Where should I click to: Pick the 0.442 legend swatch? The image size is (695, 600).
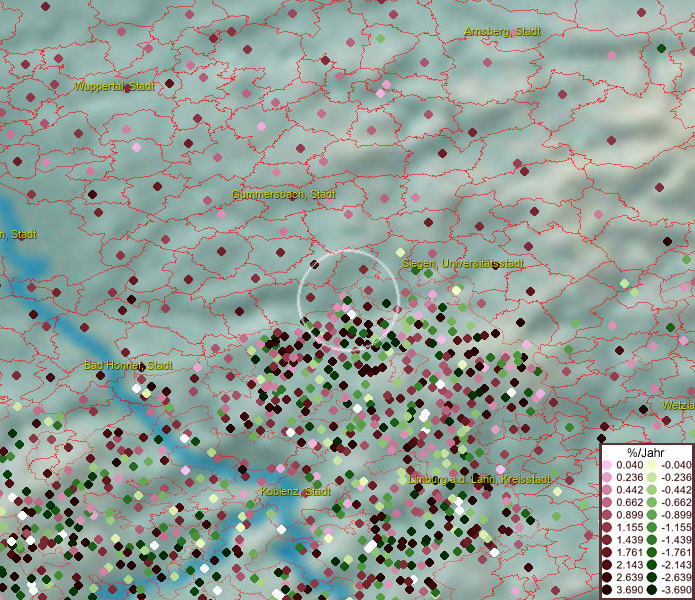[x=607, y=490]
